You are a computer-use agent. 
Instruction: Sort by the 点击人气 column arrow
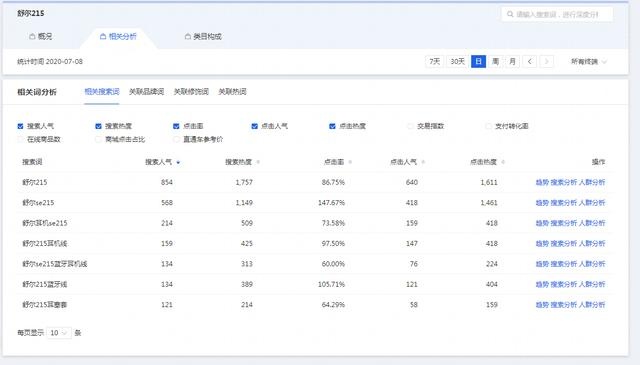(423, 162)
